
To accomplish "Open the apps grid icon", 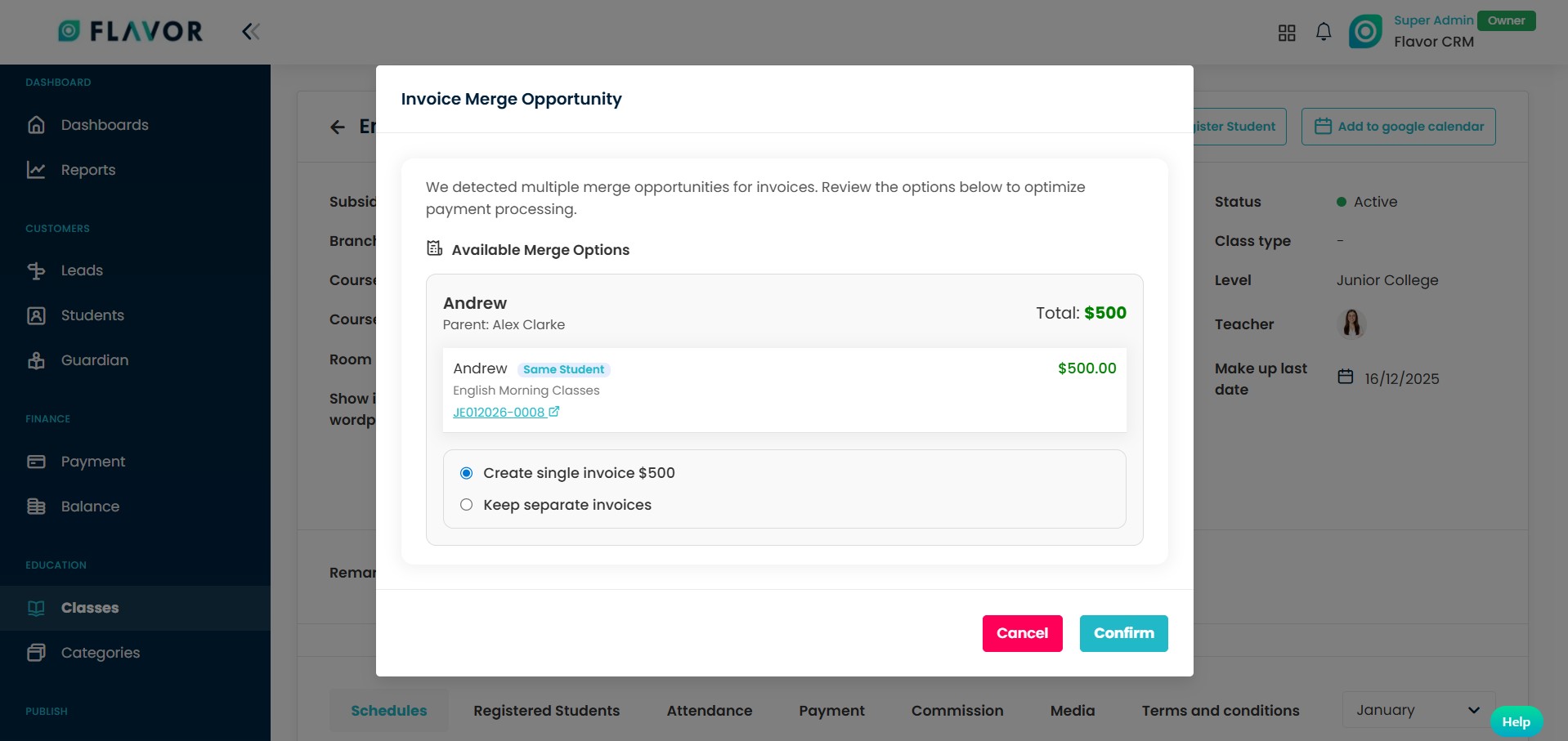I will coord(1287,33).
